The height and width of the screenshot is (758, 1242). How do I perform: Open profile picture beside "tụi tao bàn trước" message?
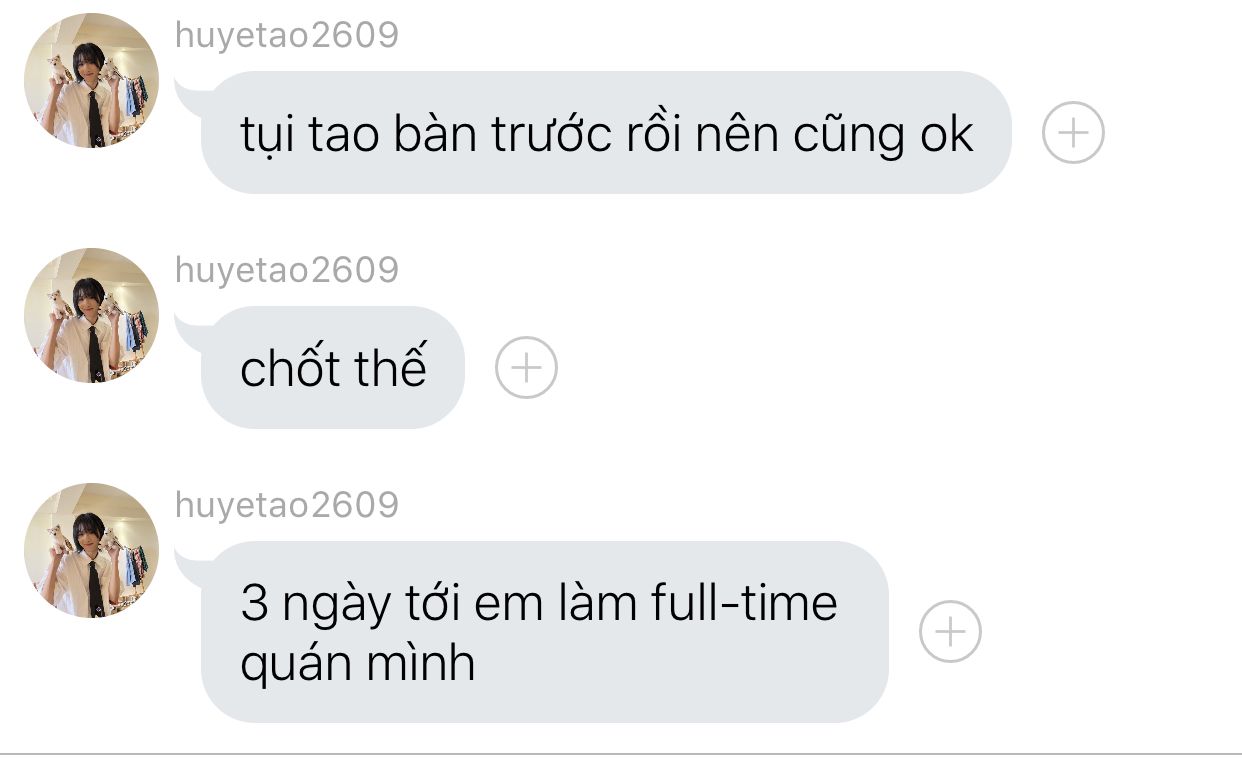point(91,81)
